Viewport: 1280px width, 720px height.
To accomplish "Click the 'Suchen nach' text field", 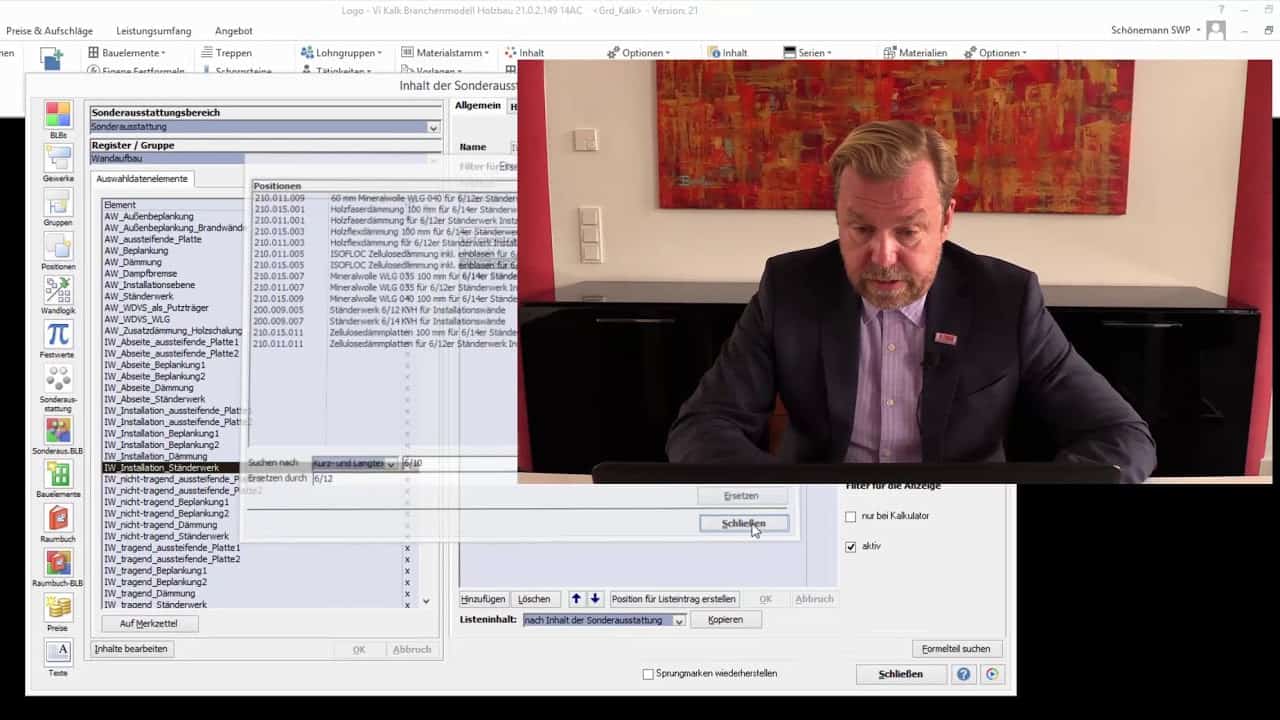I will [x=458, y=464].
